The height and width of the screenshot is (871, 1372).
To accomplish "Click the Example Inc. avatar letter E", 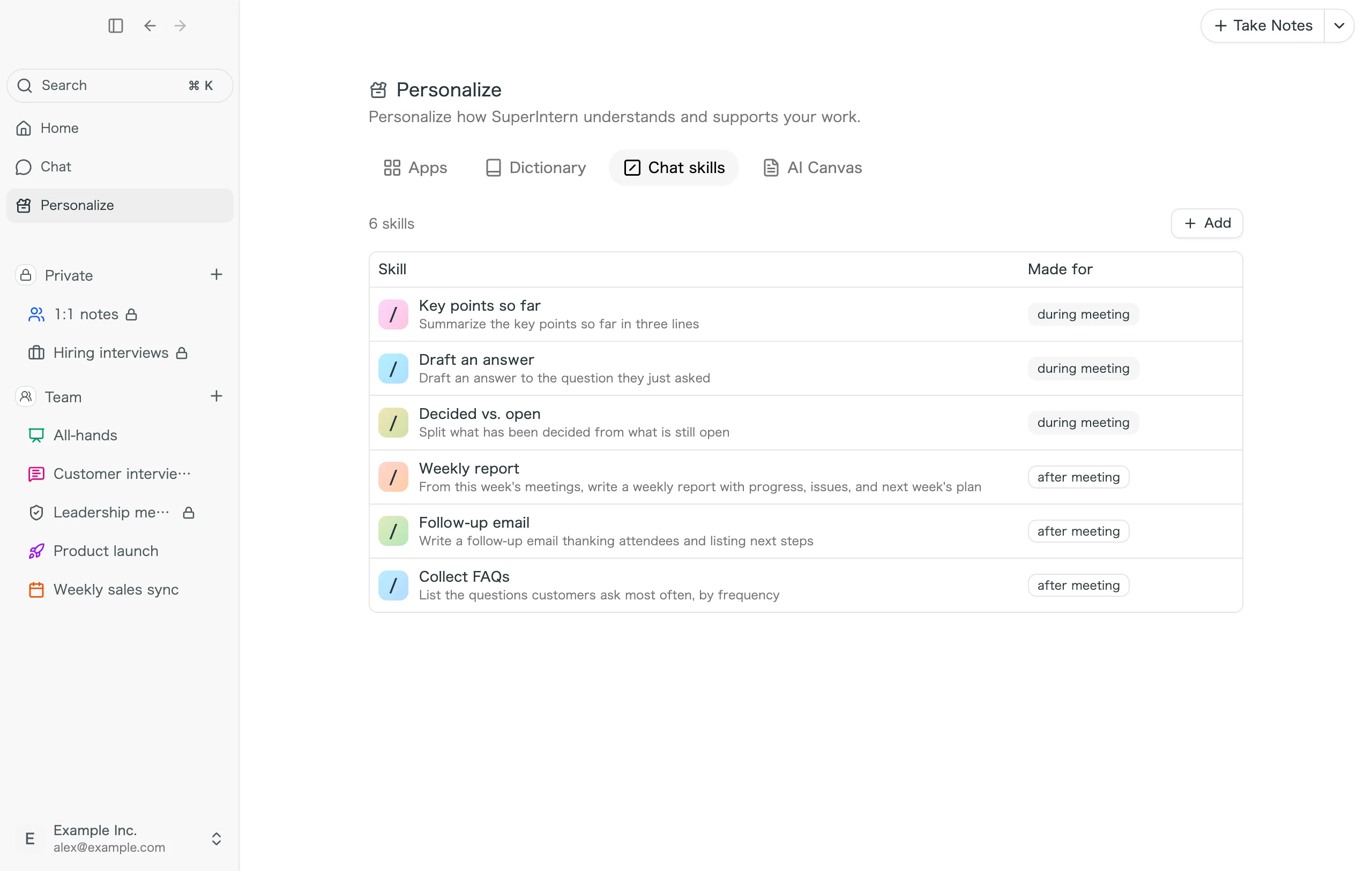I will tap(30, 839).
